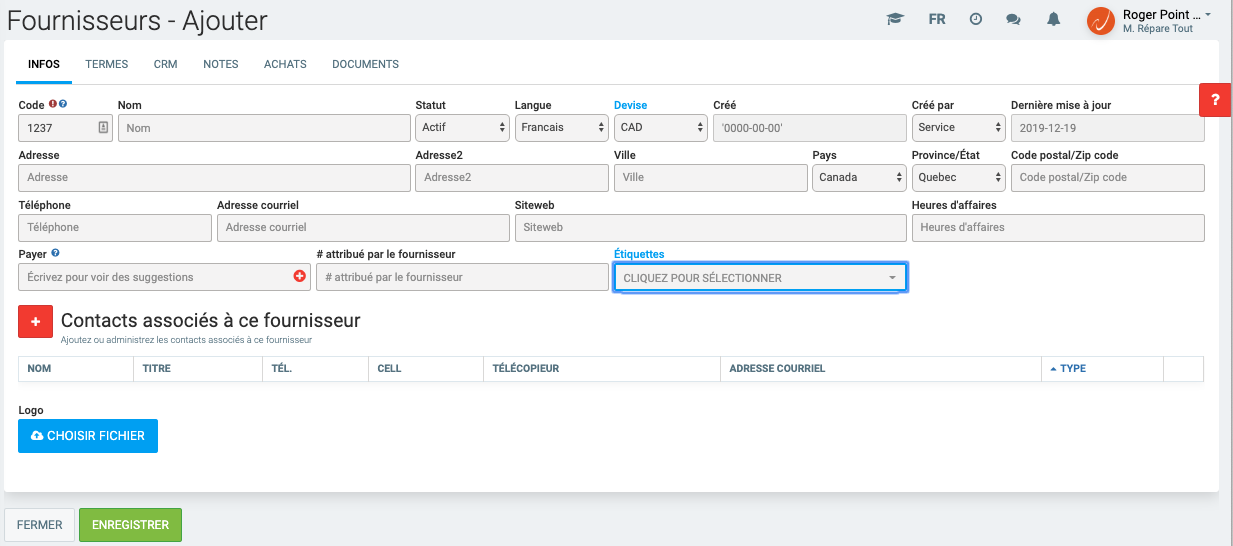Viewport: 1233px width, 546px height.
Task: Open the graduation cap training icon
Action: pyautogui.click(x=894, y=19)
